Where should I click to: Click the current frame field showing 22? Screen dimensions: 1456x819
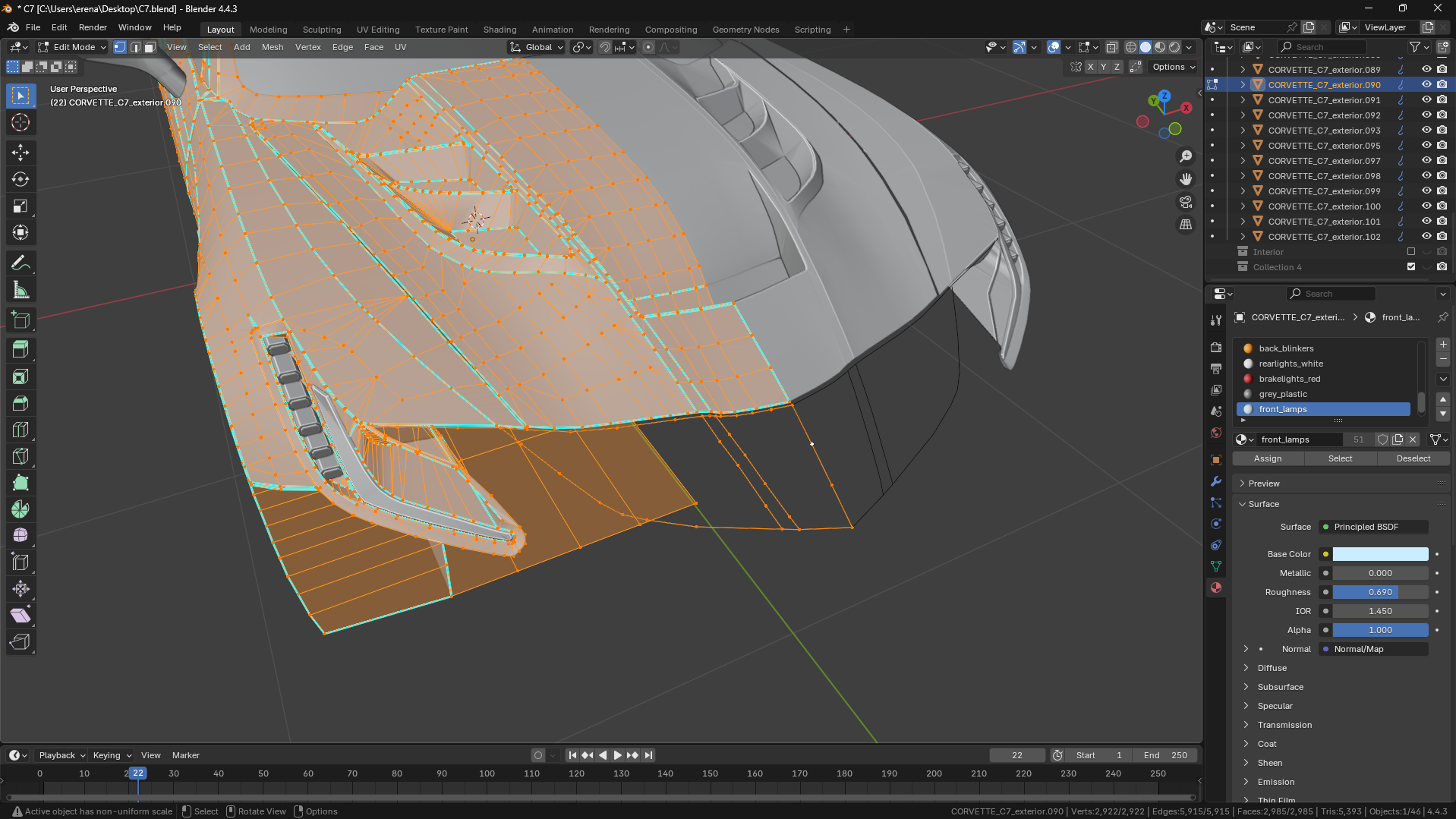(1017, 755)
